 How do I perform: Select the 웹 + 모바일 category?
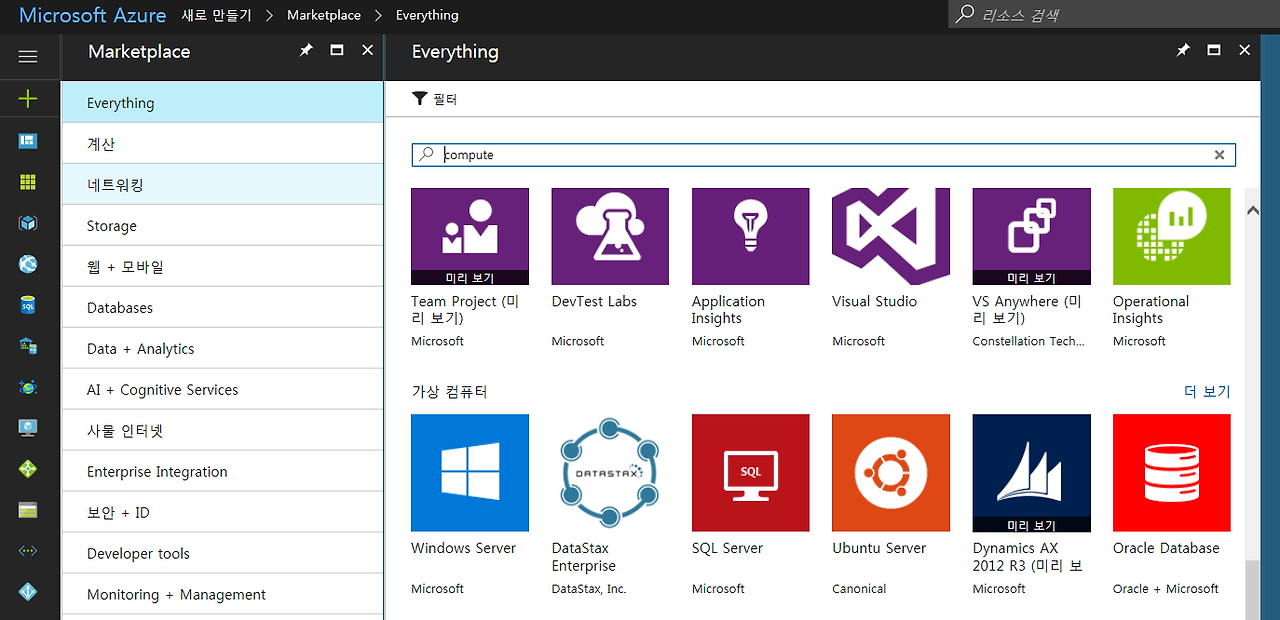(x=222, y=267)
